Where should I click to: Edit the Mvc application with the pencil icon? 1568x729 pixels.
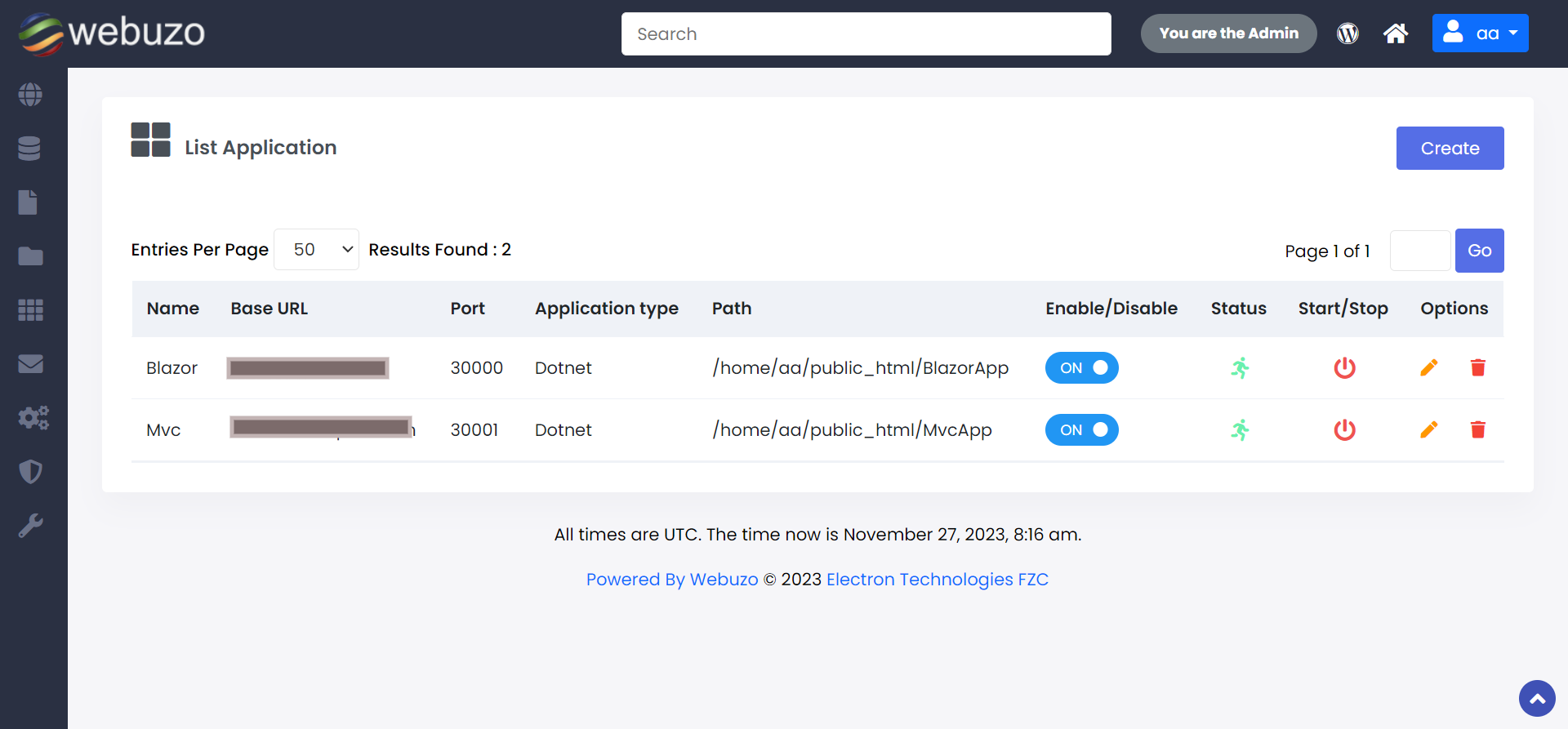[1428, 430]
